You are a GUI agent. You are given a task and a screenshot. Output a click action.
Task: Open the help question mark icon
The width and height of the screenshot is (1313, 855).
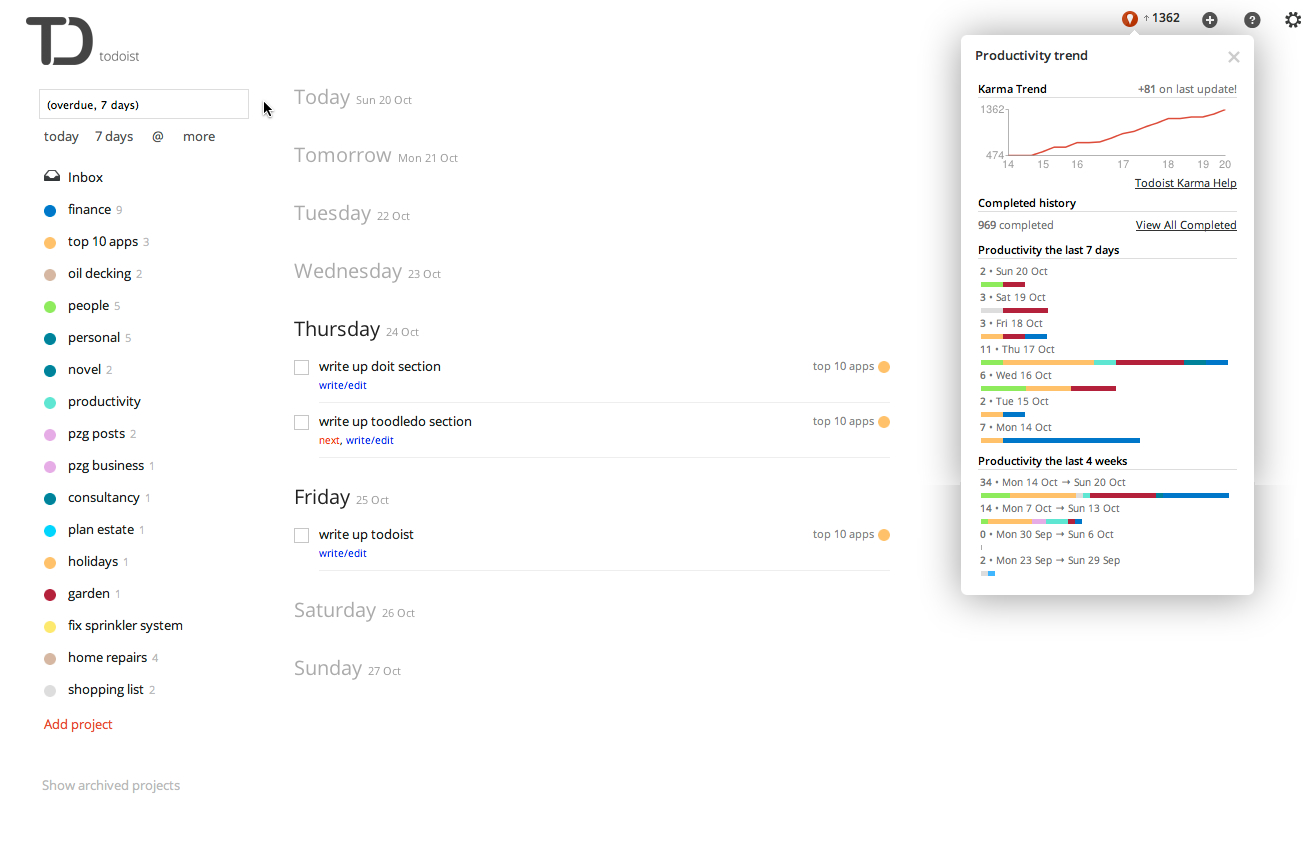coord(1251,20)
